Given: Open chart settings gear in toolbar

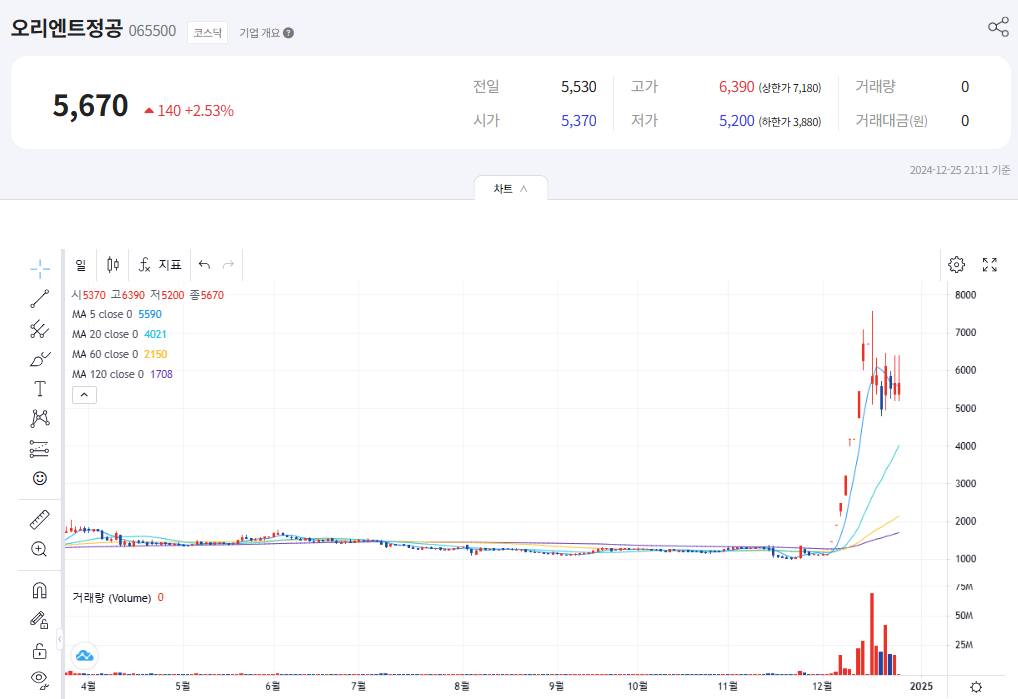Looking at the screenshot, I should click(956, 265).
